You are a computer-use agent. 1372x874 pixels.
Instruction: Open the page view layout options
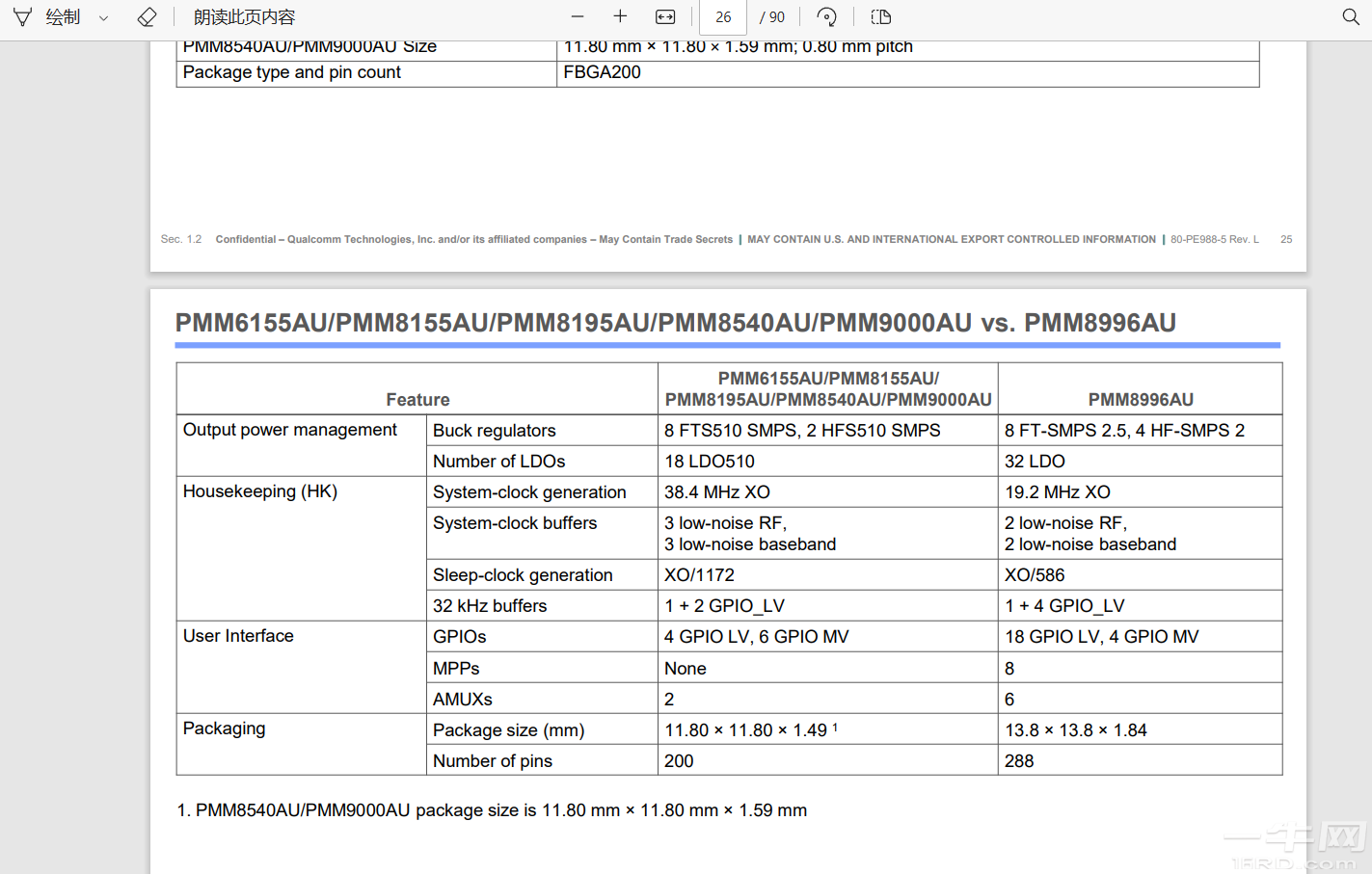click(x=880, y=17)
